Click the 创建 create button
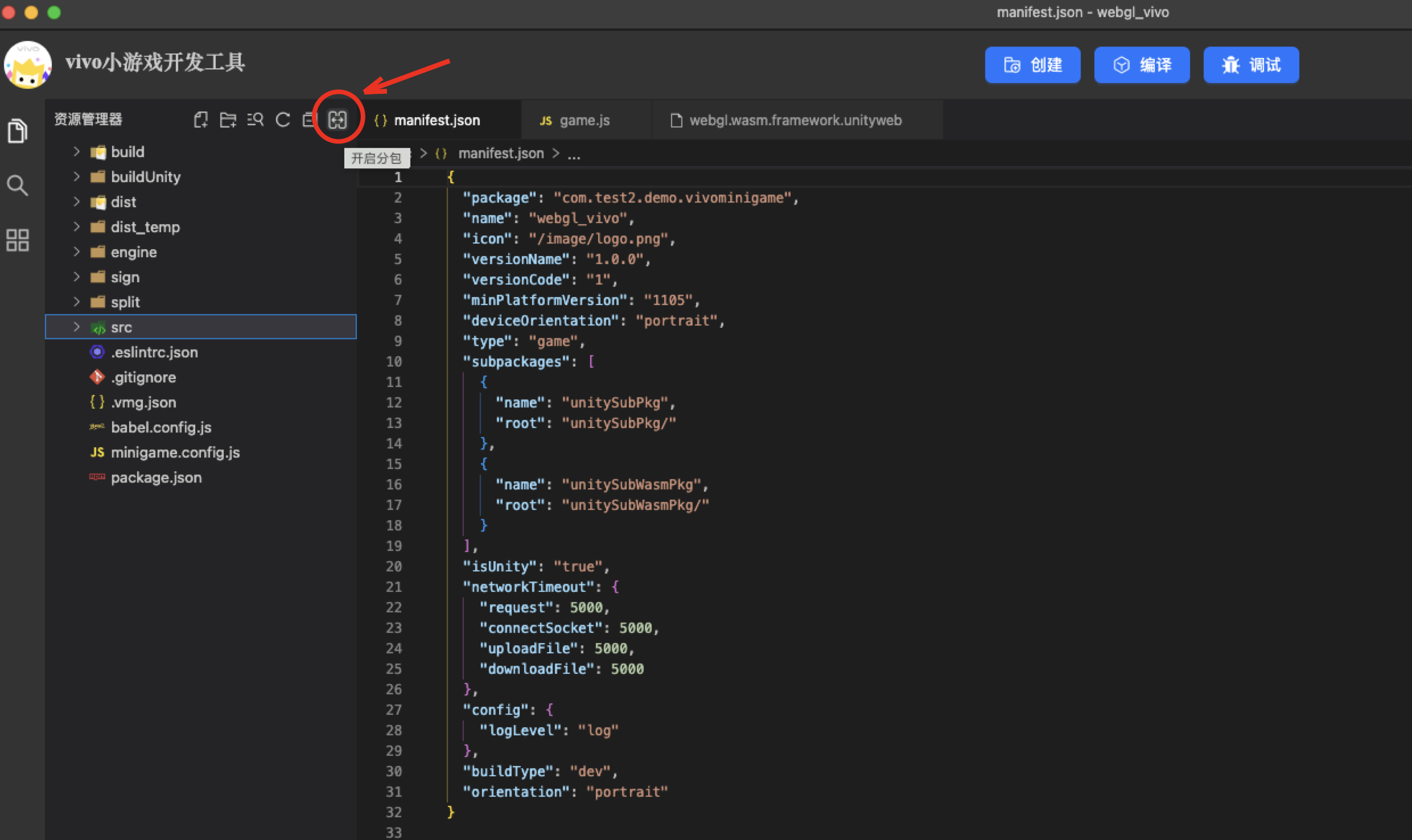The width and height of the screenshot is (1412, 840). point(1032,65)
